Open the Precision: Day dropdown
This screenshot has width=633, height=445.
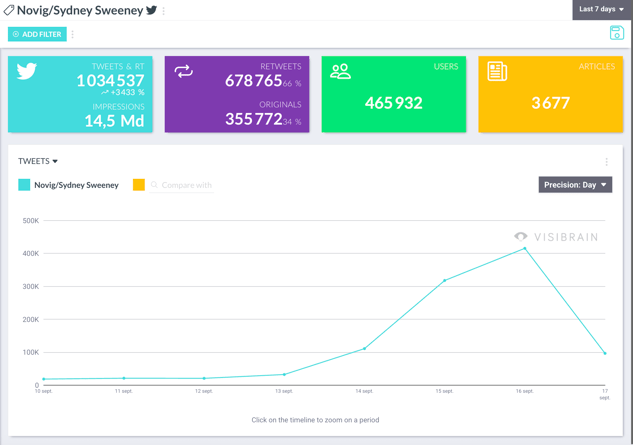point(575,185)
